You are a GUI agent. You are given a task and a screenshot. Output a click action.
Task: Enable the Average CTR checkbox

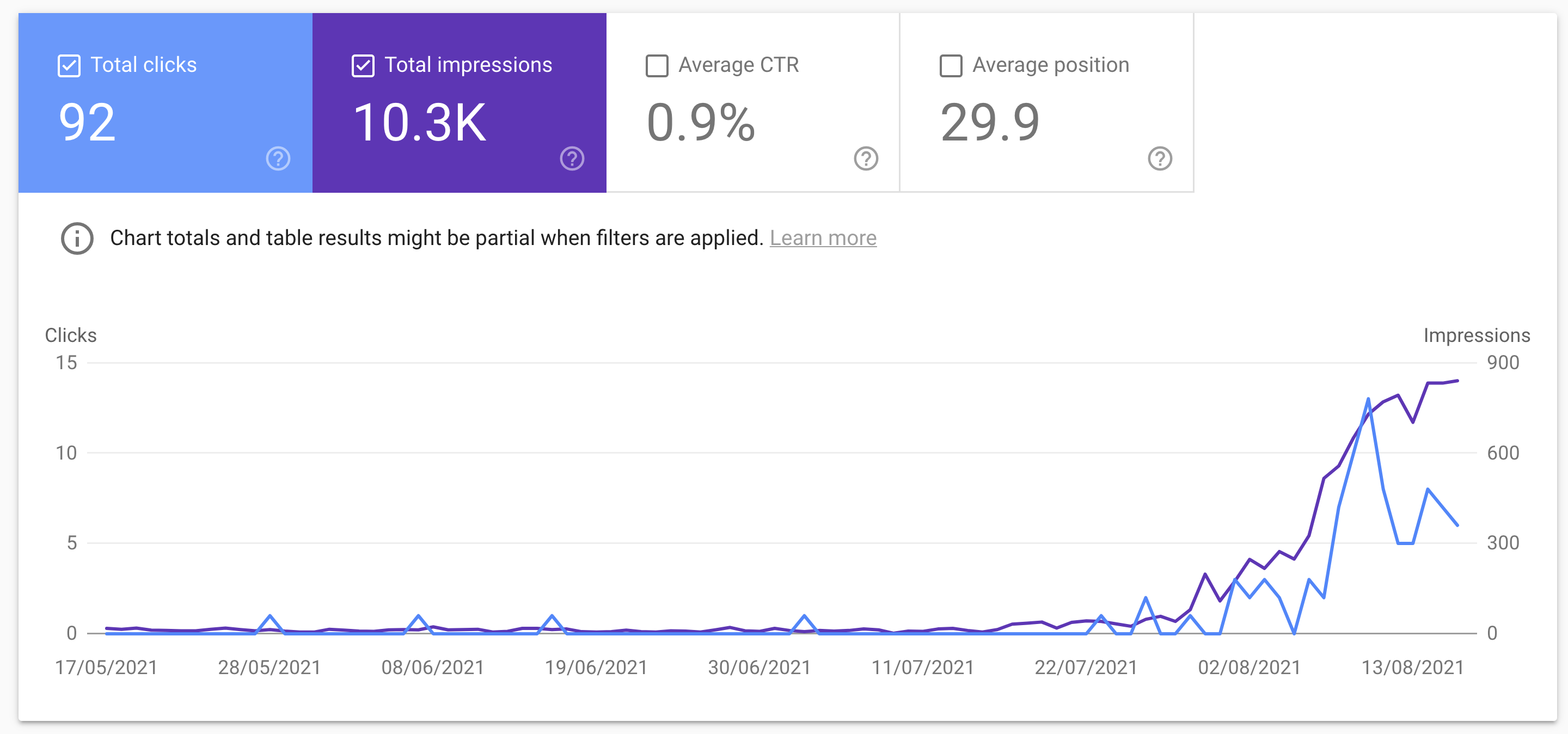657,66
